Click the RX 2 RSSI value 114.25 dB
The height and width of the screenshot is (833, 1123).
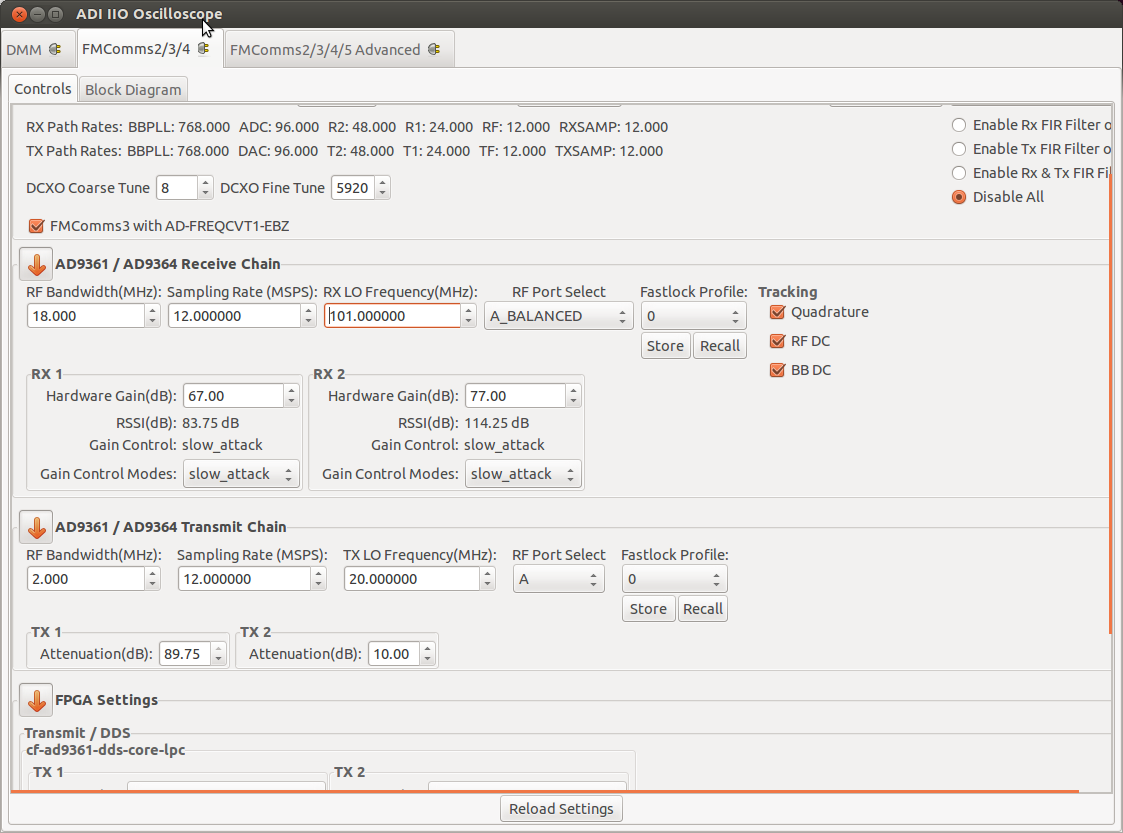[x=496, y=423]
